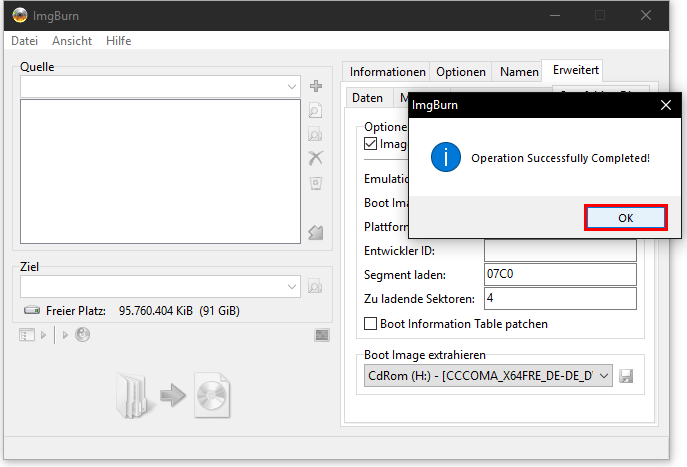Switch to the Namen tab

519,72
